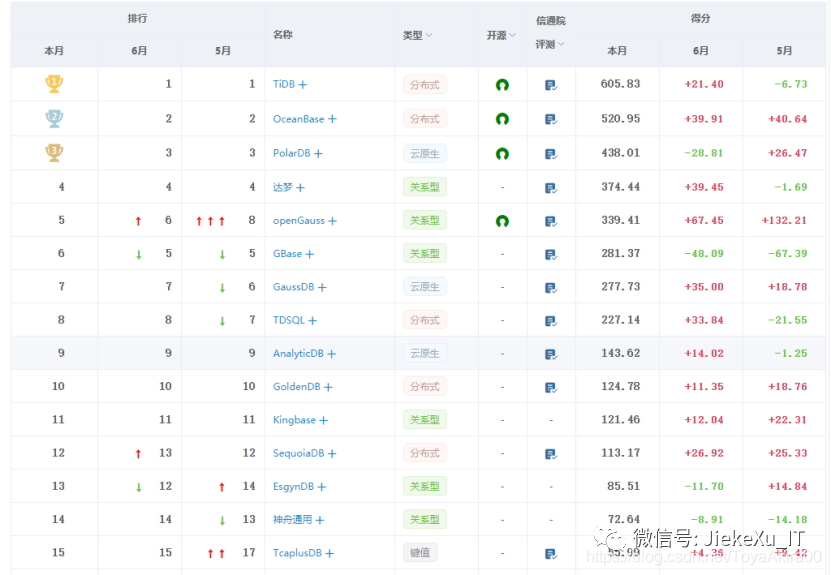Image resolution: width=831 pixels, height=575 pixels.
Task: Click GBase's June change -48.09
Action: pyautogui.click(x=704, y=254)
